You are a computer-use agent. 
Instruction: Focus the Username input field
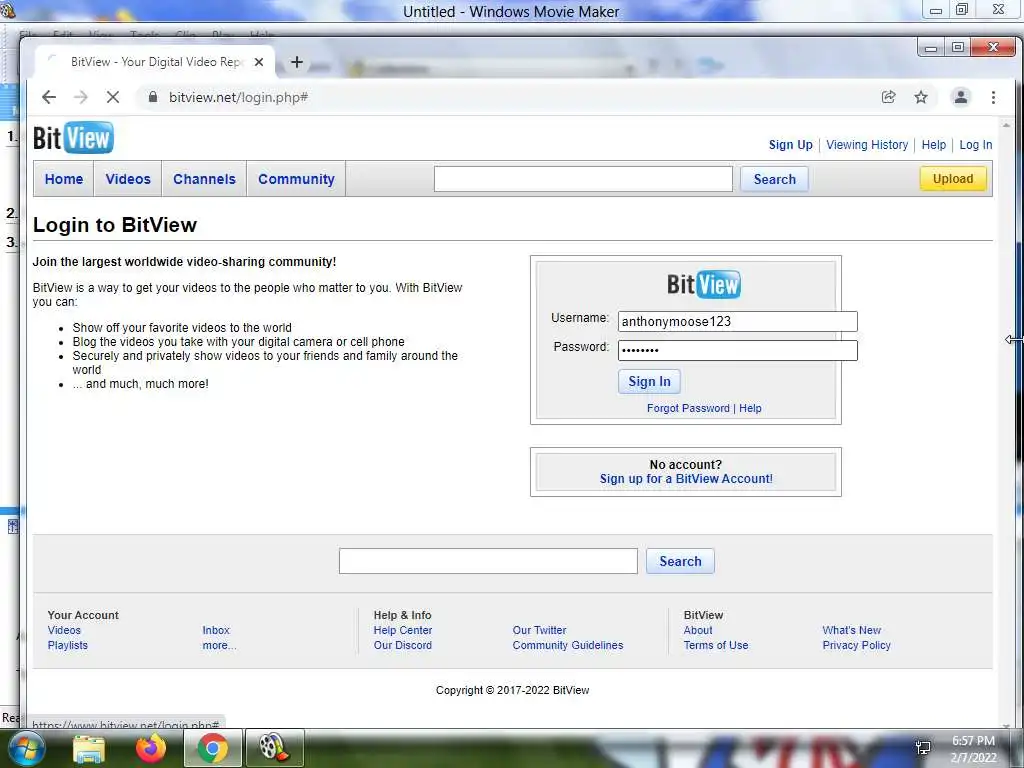pyautogui.click(x=737, y=321)
